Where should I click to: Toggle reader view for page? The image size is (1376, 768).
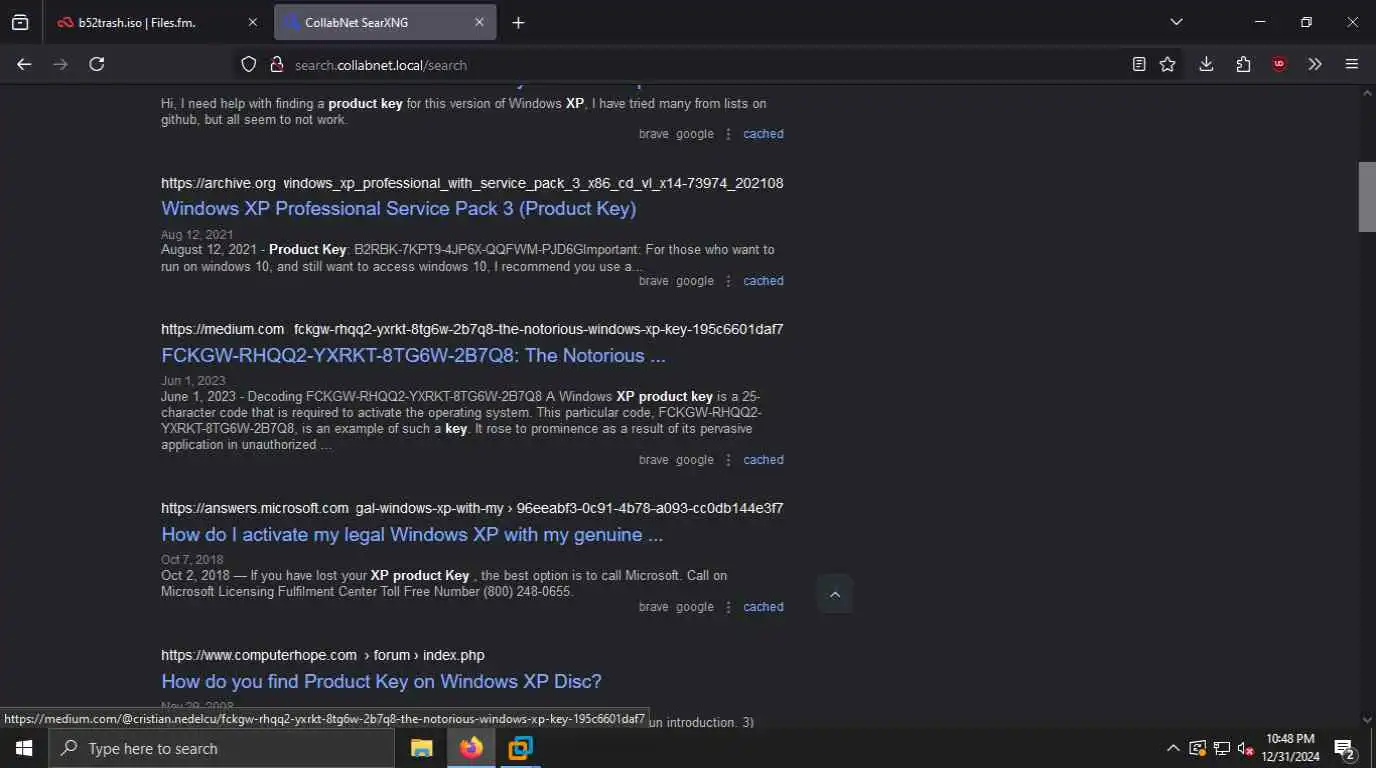pyautogui.click(x=1139, y=64)
